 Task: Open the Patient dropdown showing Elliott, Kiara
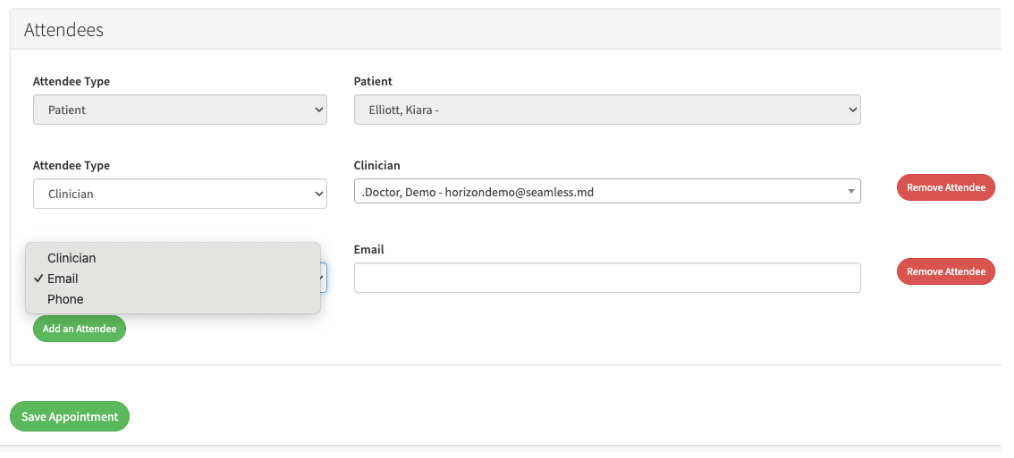[x=606, y=110]
